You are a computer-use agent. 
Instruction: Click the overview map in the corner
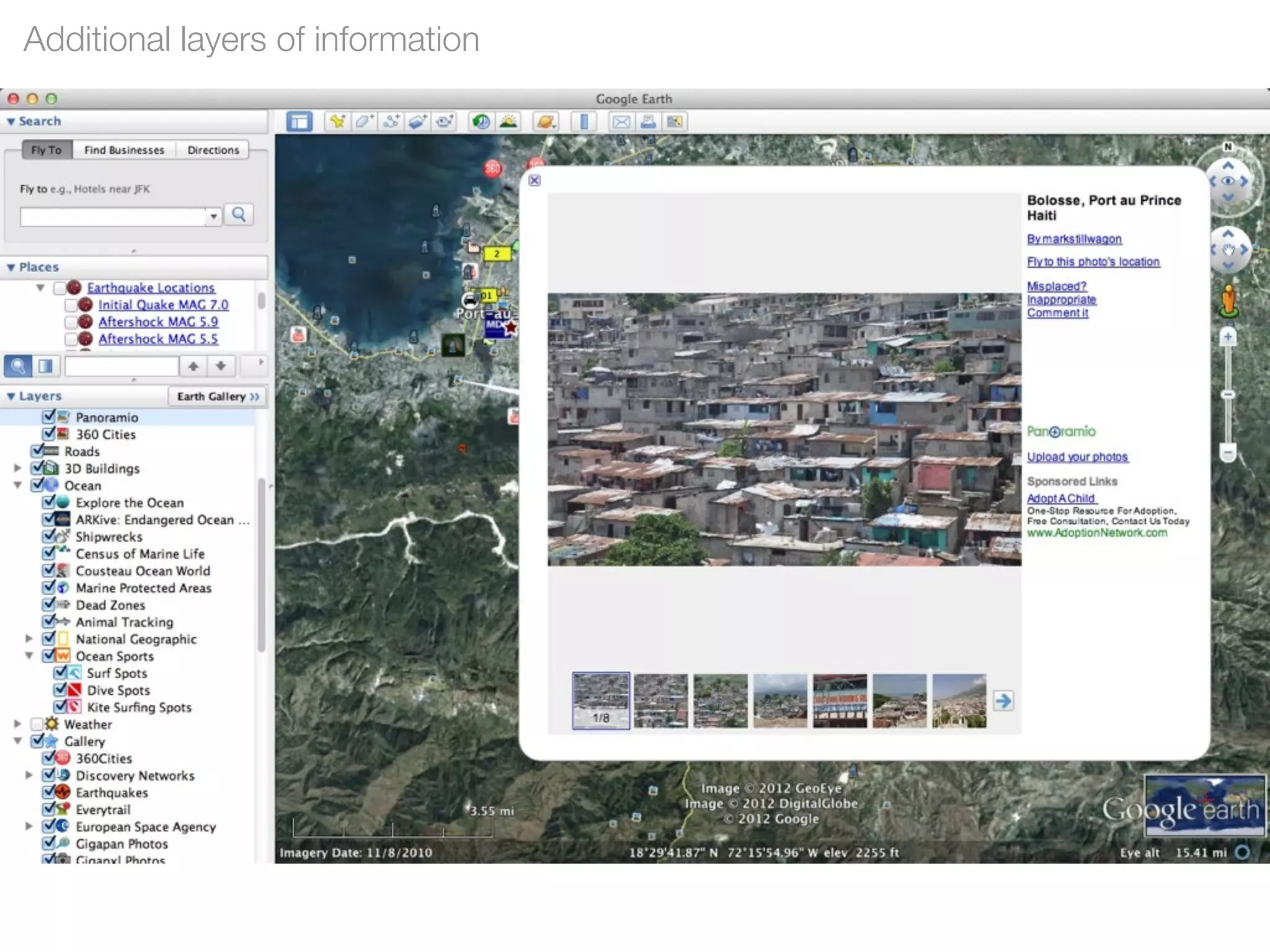tap(1204, 805)
